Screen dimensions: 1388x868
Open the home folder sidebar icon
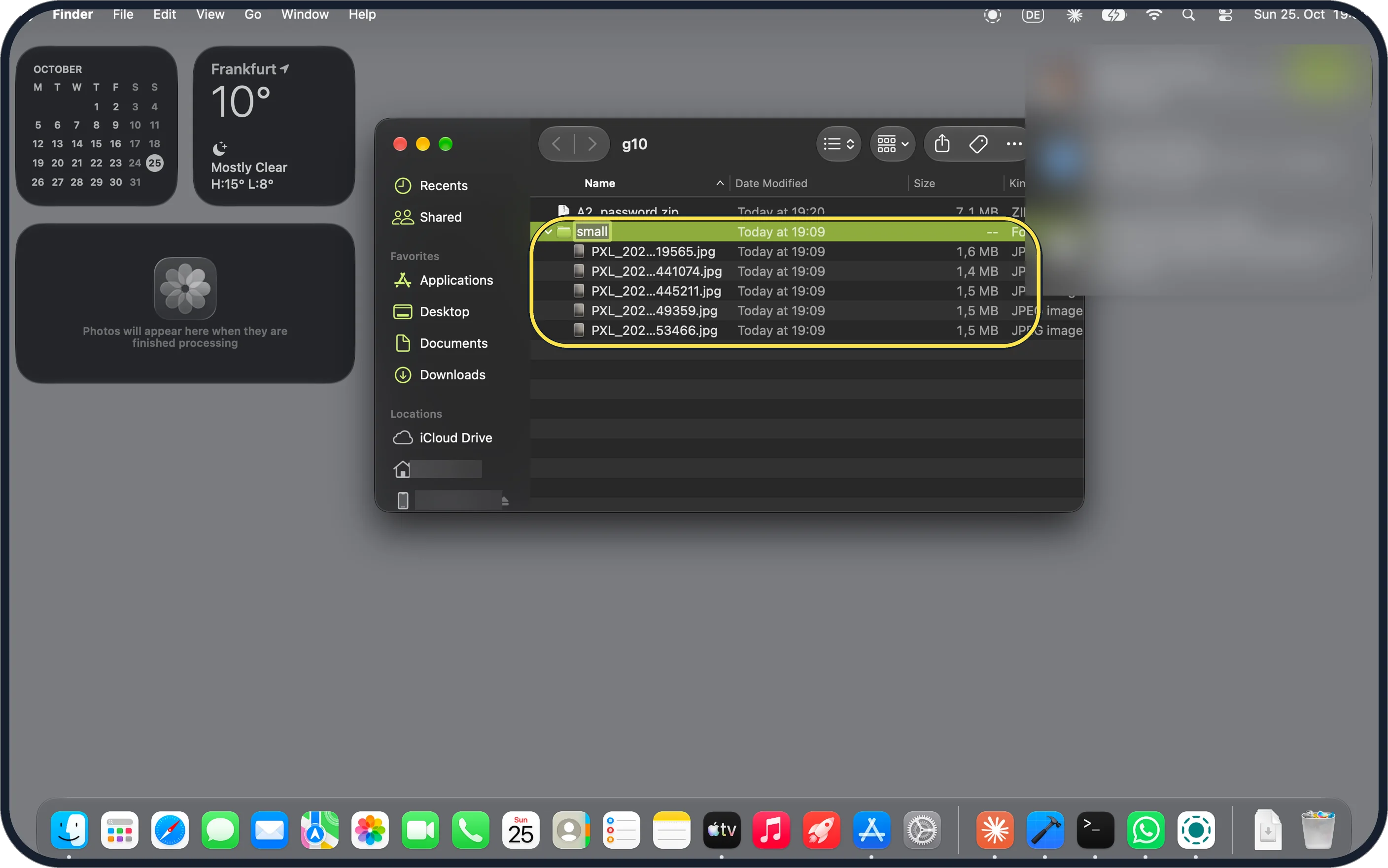[x=402, y=469]
